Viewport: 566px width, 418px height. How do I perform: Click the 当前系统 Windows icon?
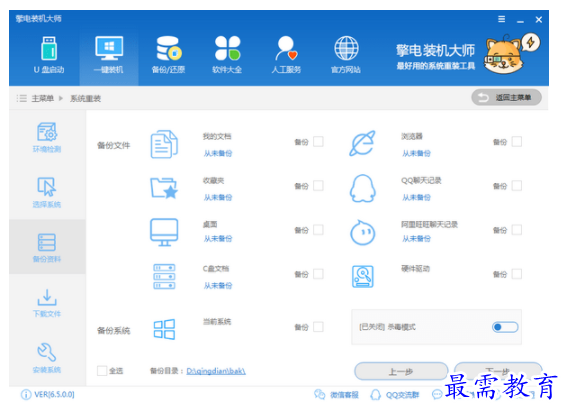tap(164, 329)
